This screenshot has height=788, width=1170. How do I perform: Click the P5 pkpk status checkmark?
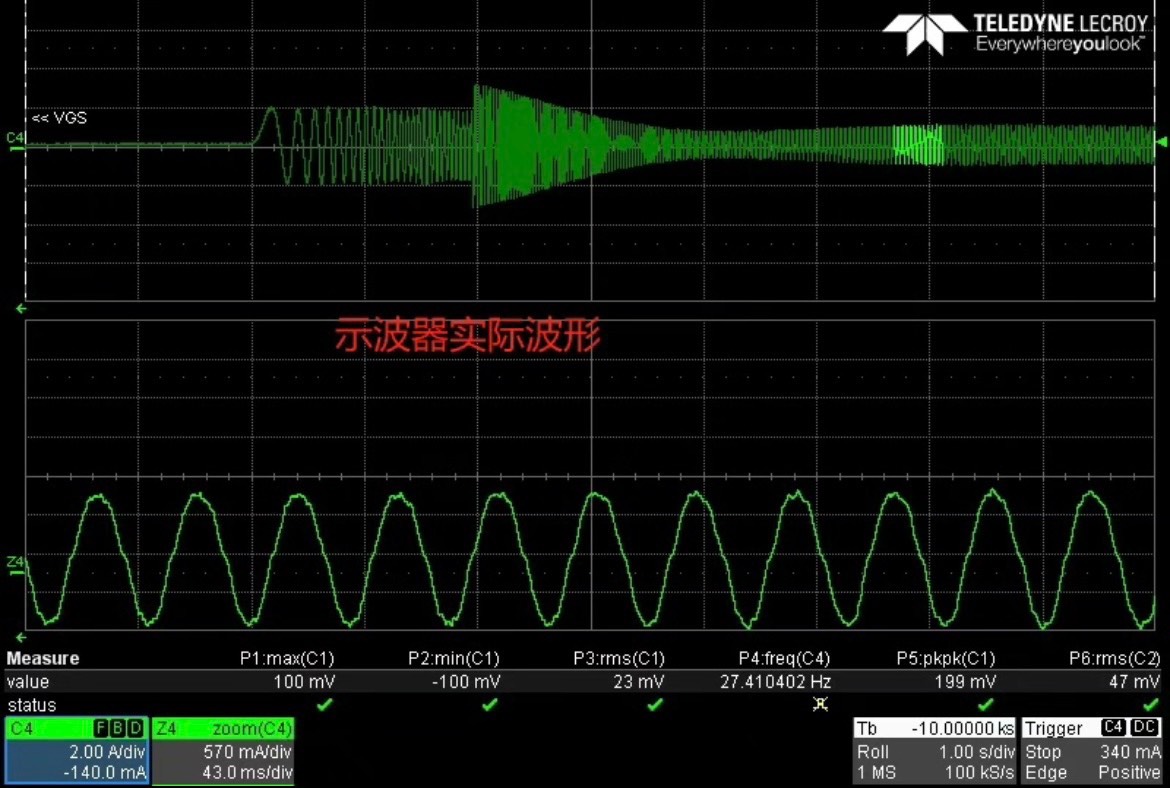coord(985,704)
